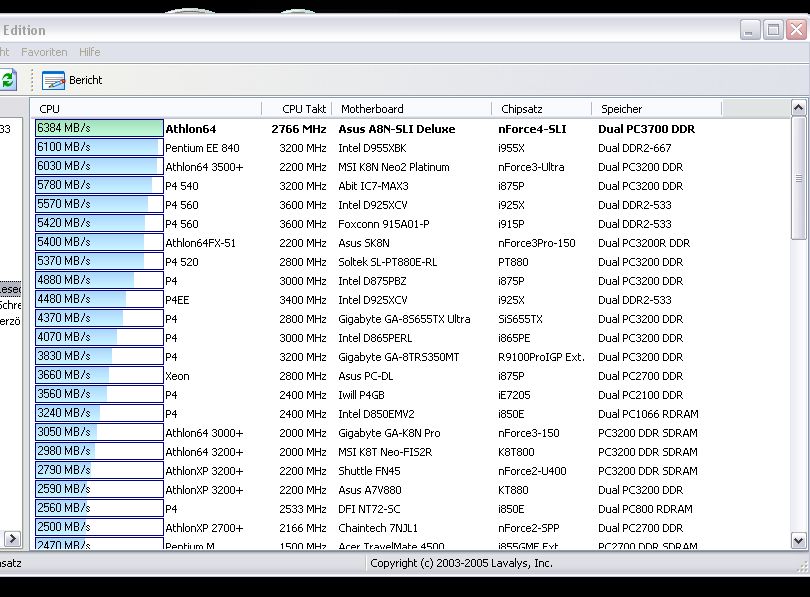Click the Intel D865PERL cell

(375, 338)
